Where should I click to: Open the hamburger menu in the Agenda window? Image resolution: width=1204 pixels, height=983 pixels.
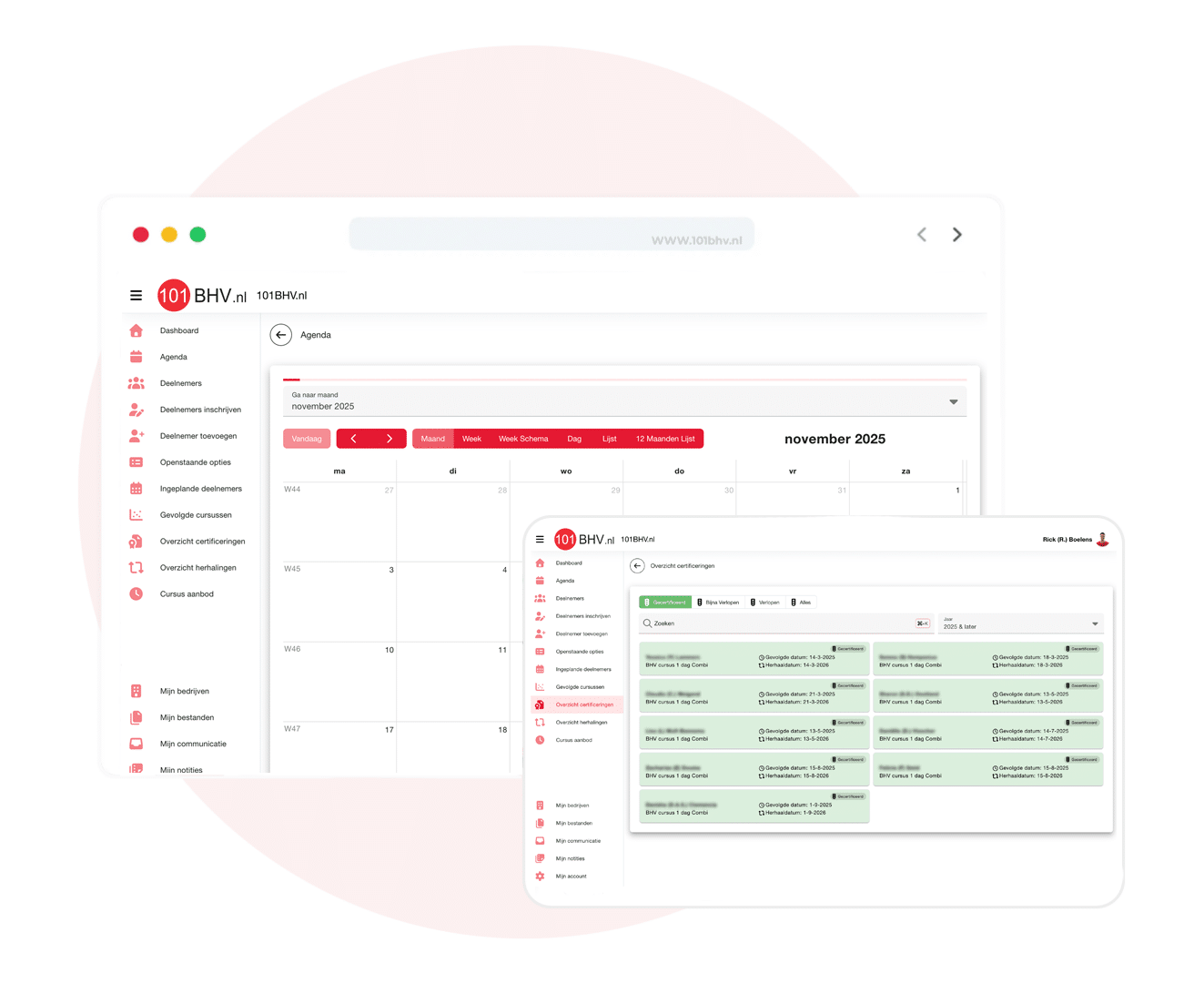[136, 295]
